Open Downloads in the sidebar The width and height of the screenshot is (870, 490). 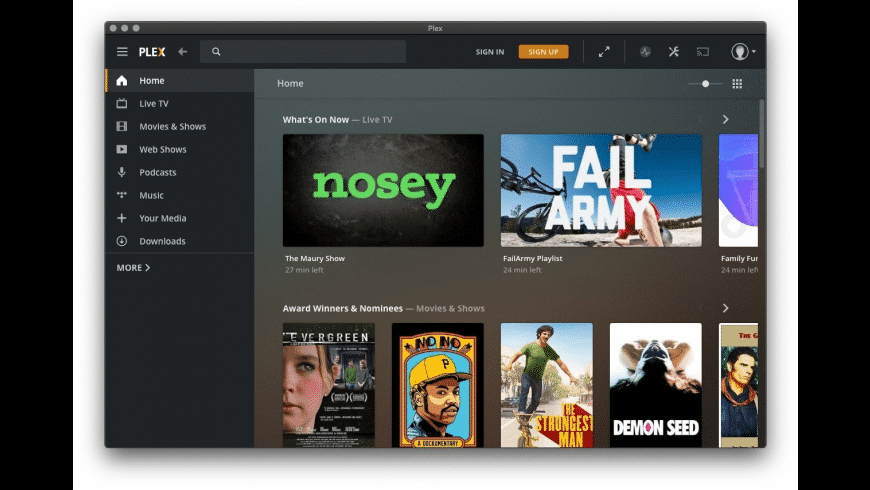[180, 241]
